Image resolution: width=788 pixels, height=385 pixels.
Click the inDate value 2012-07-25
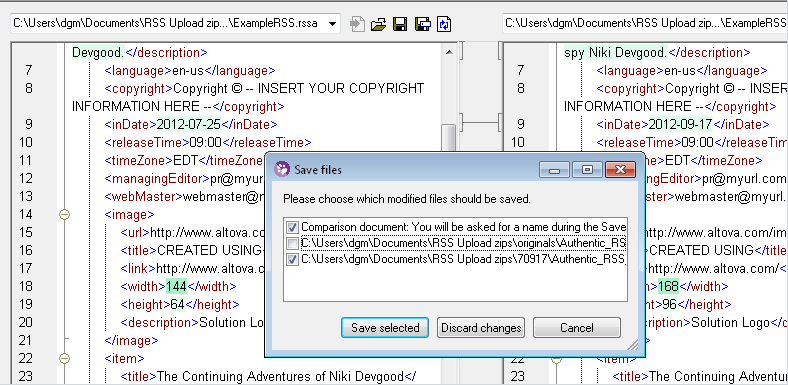click(189, 124)
